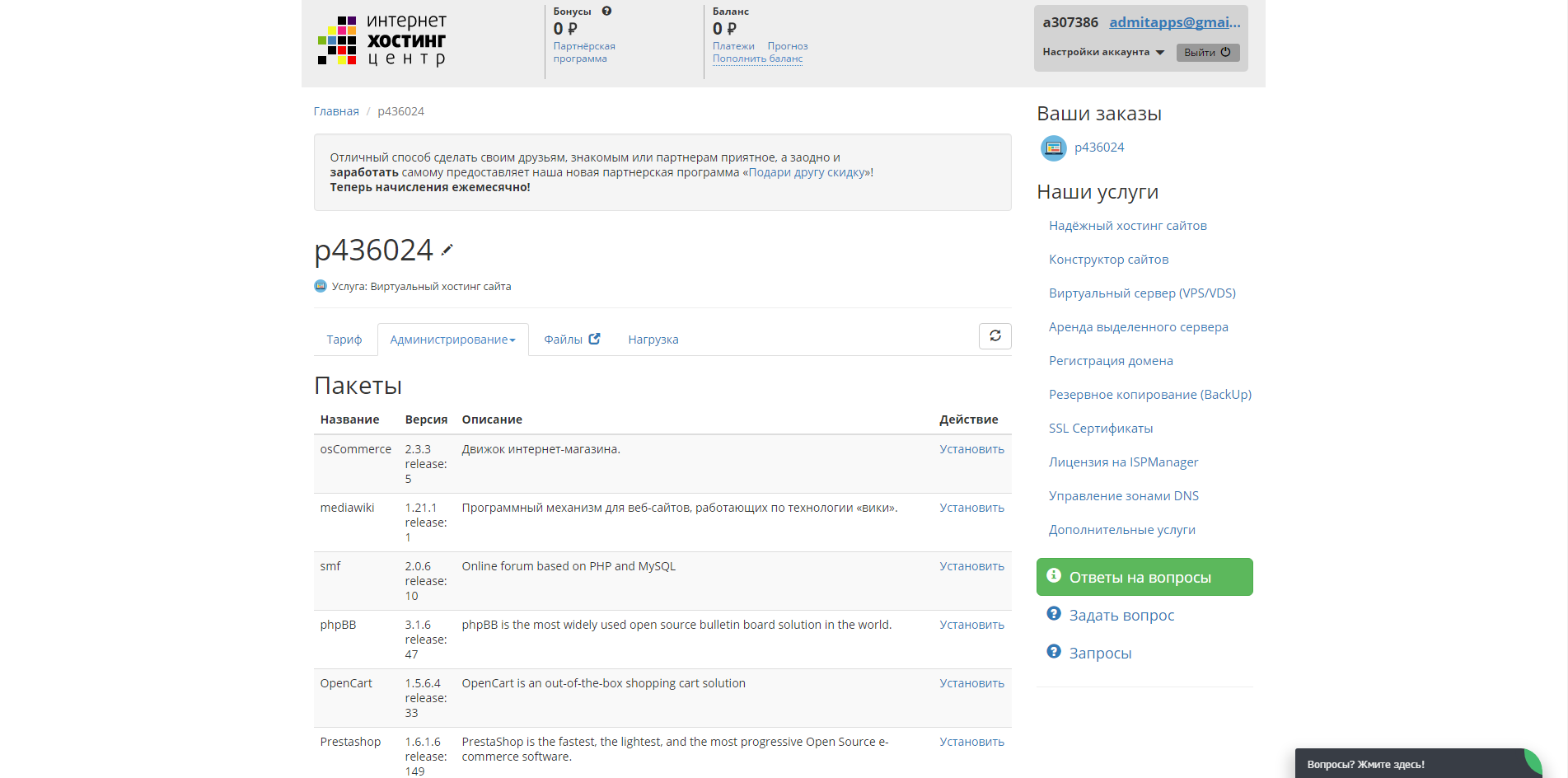Screen dimensions: 1568x778
Task: Open the account email link
Action: click(x=1174, y=22)
